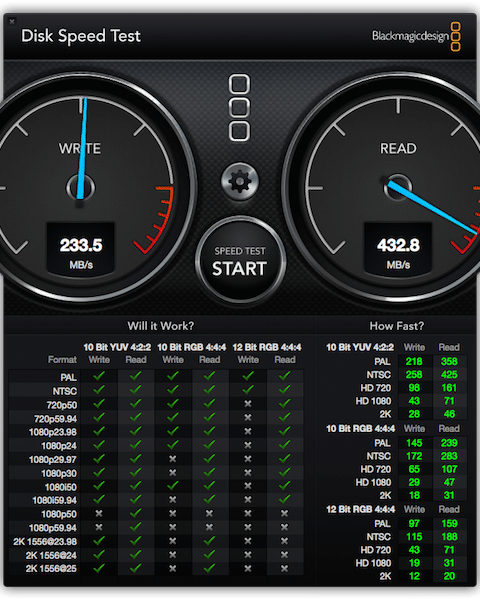
Task: Click the "Will it Work?" heading
Action: 161,326
